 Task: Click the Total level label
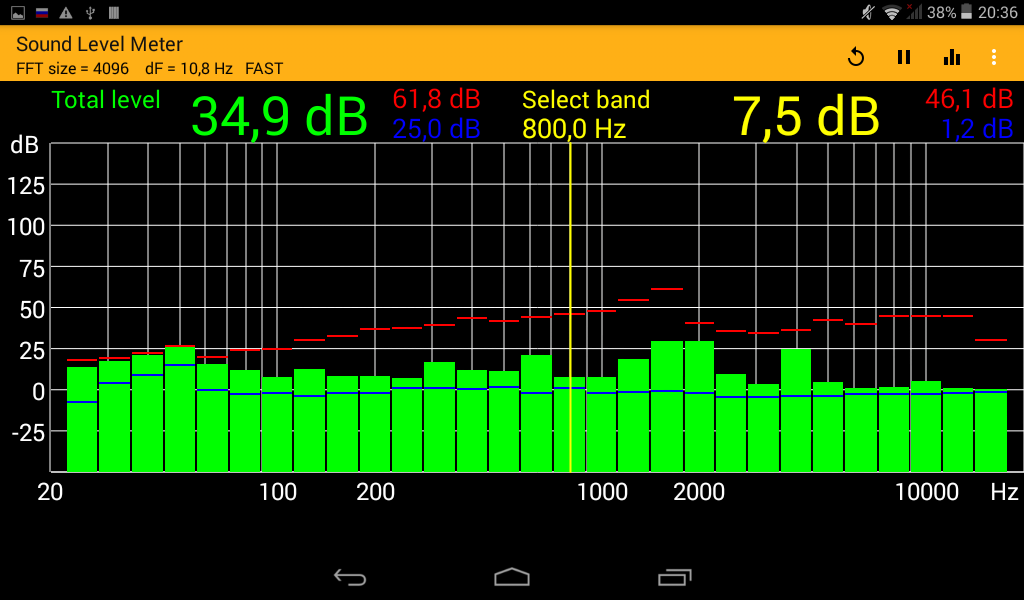pyautogui.click(x=106, y=100)
